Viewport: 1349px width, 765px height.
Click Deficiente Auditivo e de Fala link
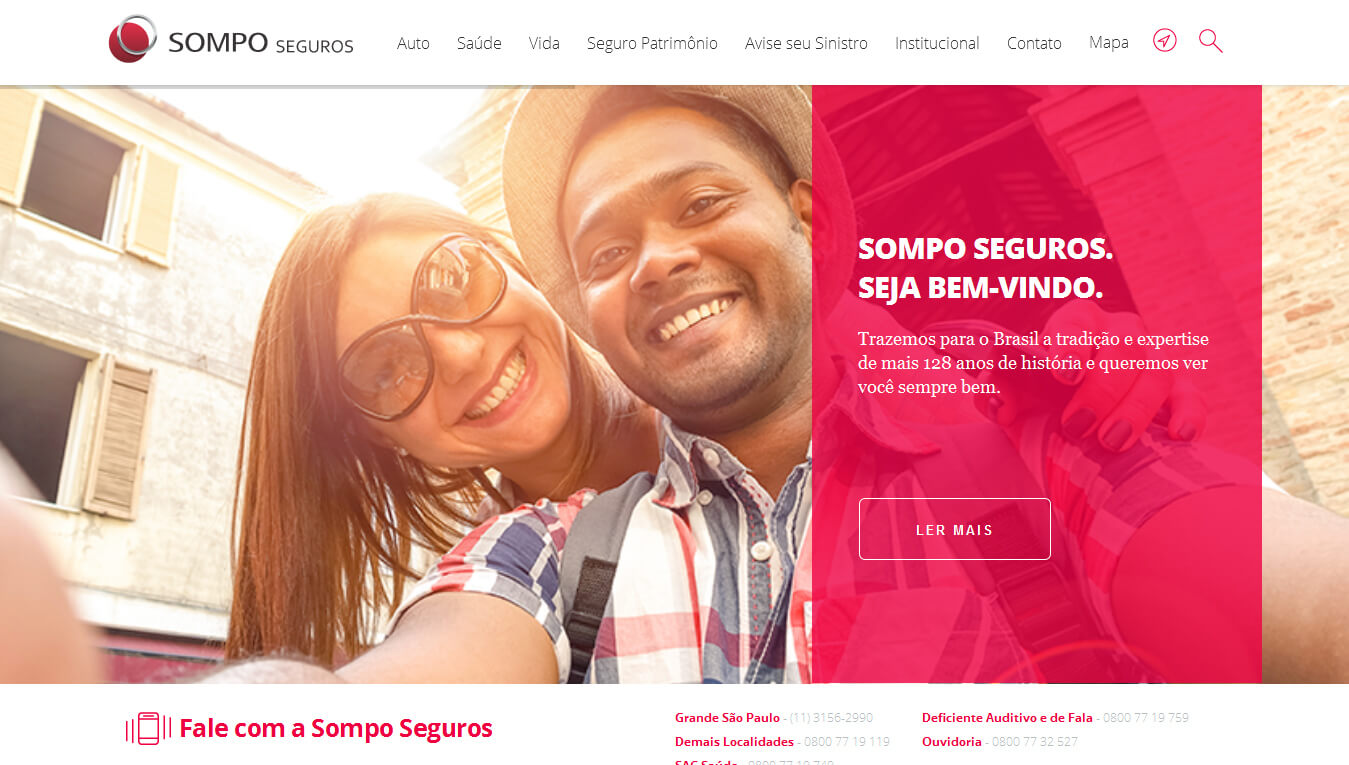pos(1055,718)
